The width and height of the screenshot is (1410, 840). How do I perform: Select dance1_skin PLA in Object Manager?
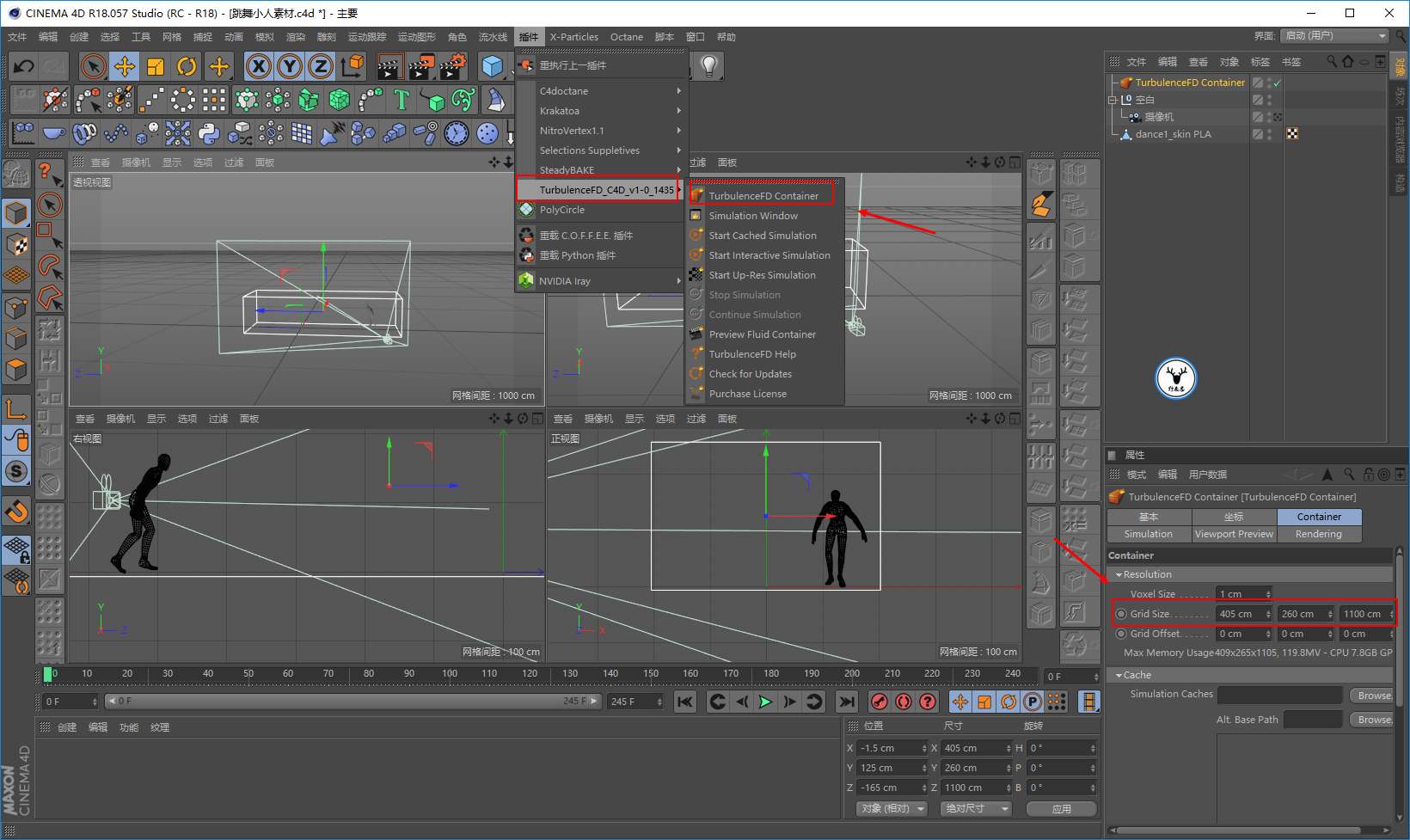point(1173,134)
